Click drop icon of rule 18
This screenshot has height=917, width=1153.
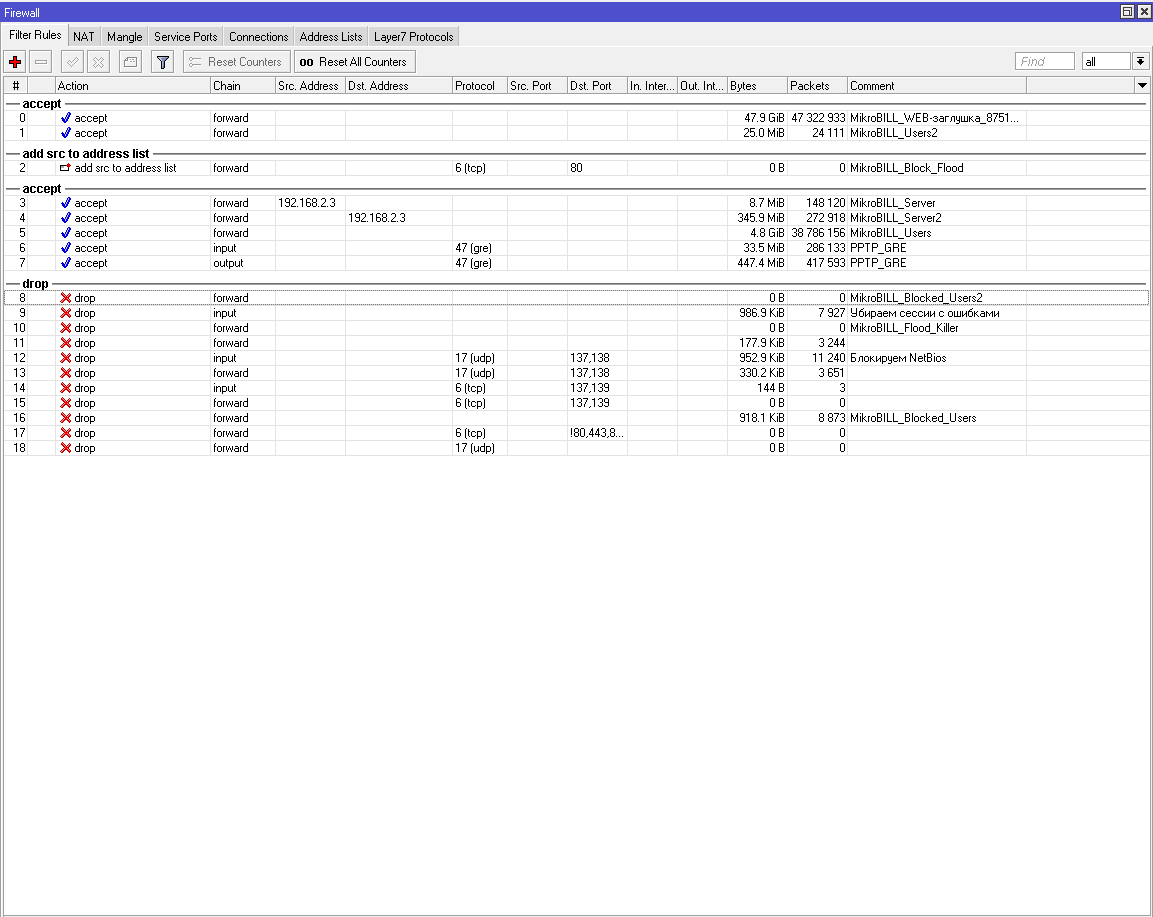click(x=65, y=448)
